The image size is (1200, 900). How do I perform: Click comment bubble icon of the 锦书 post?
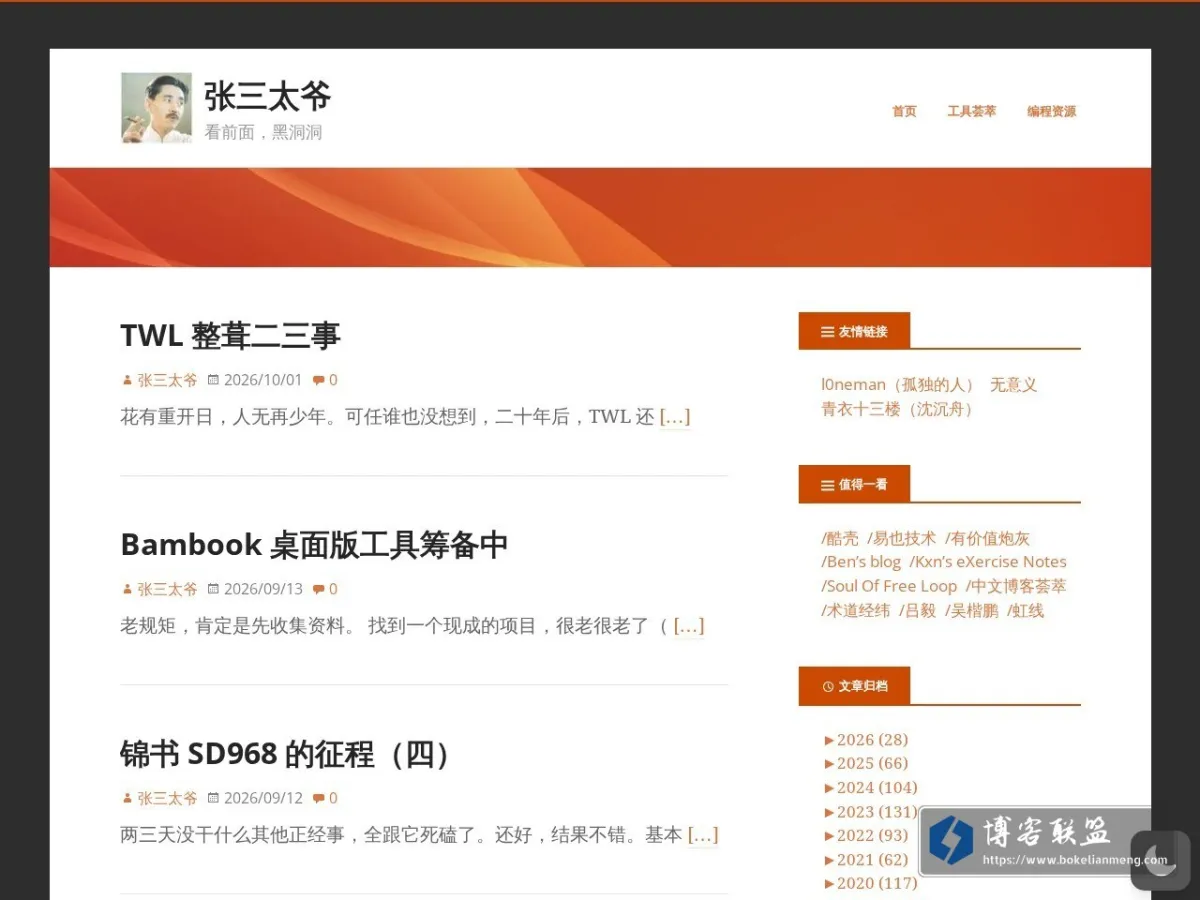click(x=318, y=798)
